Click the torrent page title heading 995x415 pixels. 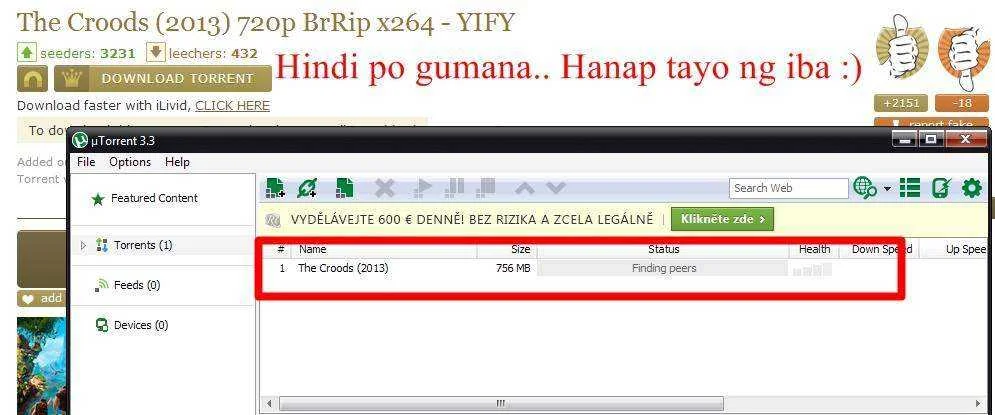tap(265, 23)
